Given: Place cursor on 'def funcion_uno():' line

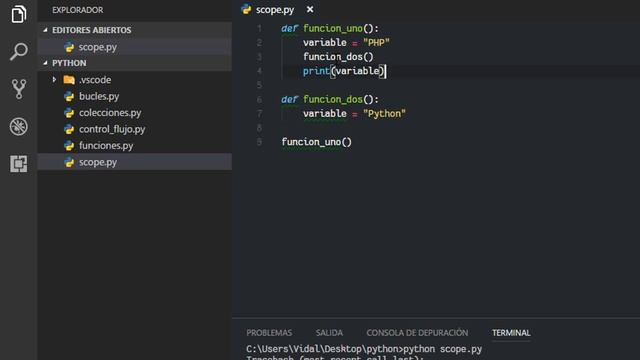Looking at the screenshot, I should pyautogui.click(x=330, y=29).
